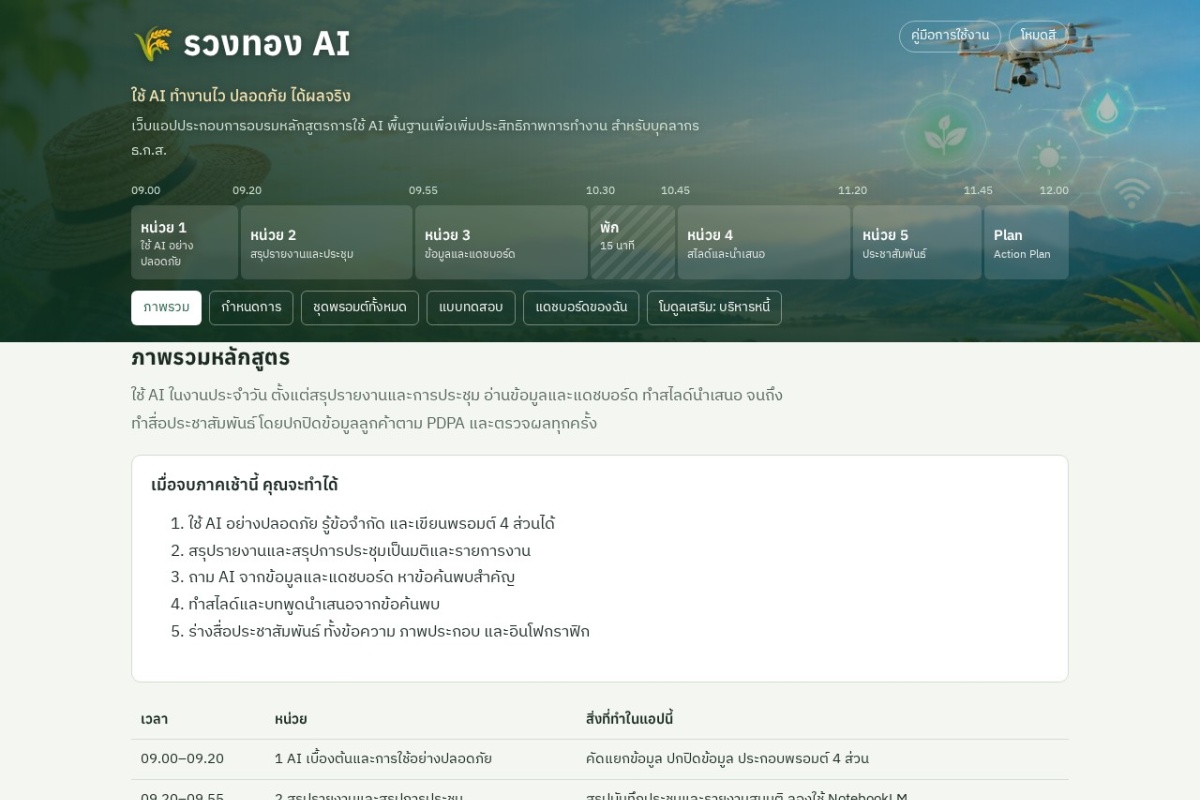1200x800 pixels.
Task: Click the สิ่งที่ทำในแอปนี้ column header
Action: coord(630,719)
